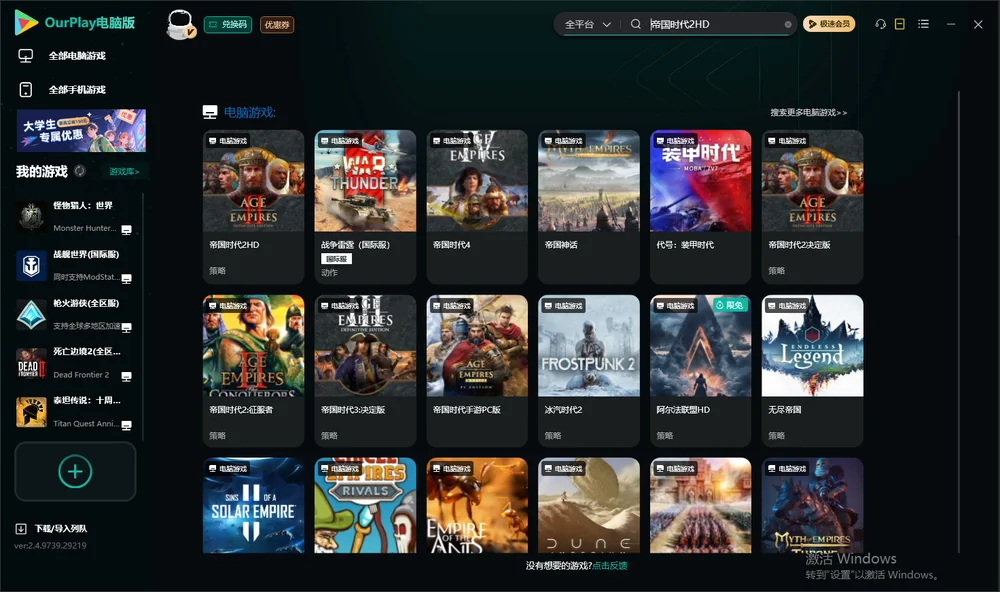Open 代号: 装甲时代 game card
This screenshot has height=592, width=1000.
[x=700, y=207]
